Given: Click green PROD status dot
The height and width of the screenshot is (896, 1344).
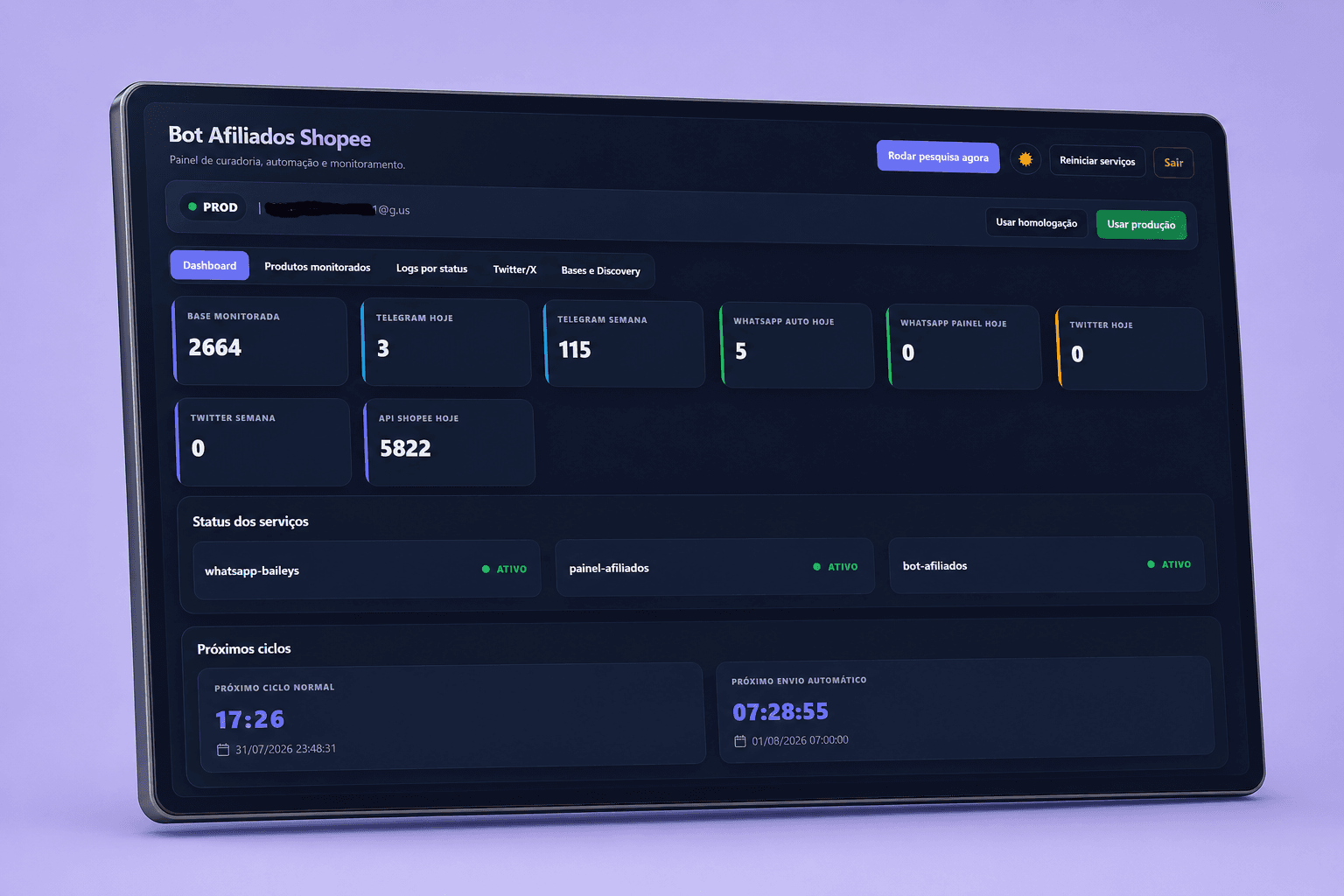Looking at the screenshot, I should click(192, 206).
